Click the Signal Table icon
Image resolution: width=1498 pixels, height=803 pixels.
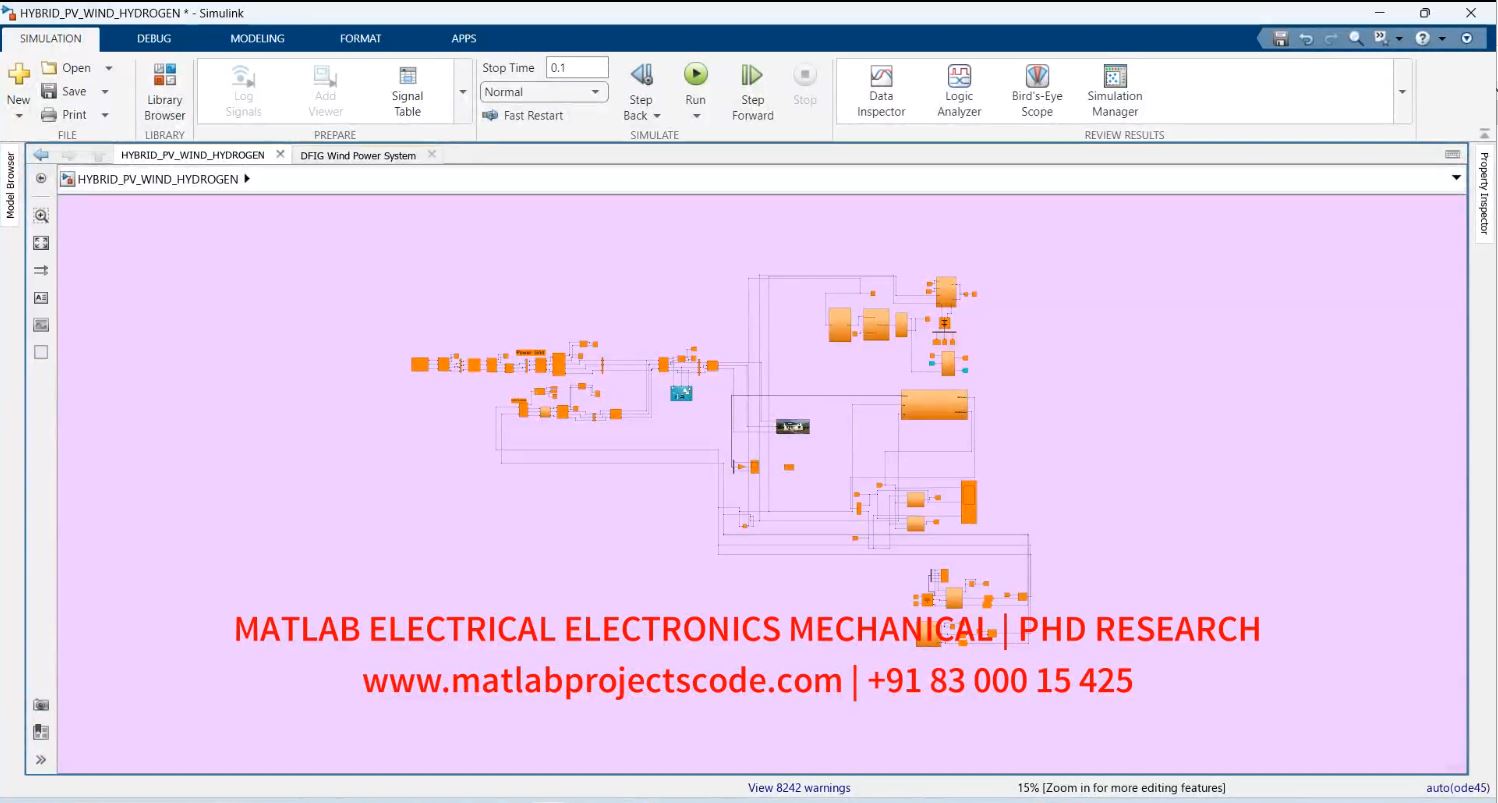click(406, 88)
